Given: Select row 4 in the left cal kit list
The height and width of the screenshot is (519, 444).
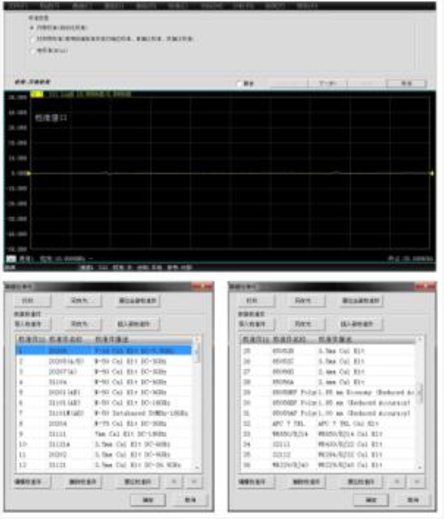Looking at the screenshot, I should coord(104,382).
